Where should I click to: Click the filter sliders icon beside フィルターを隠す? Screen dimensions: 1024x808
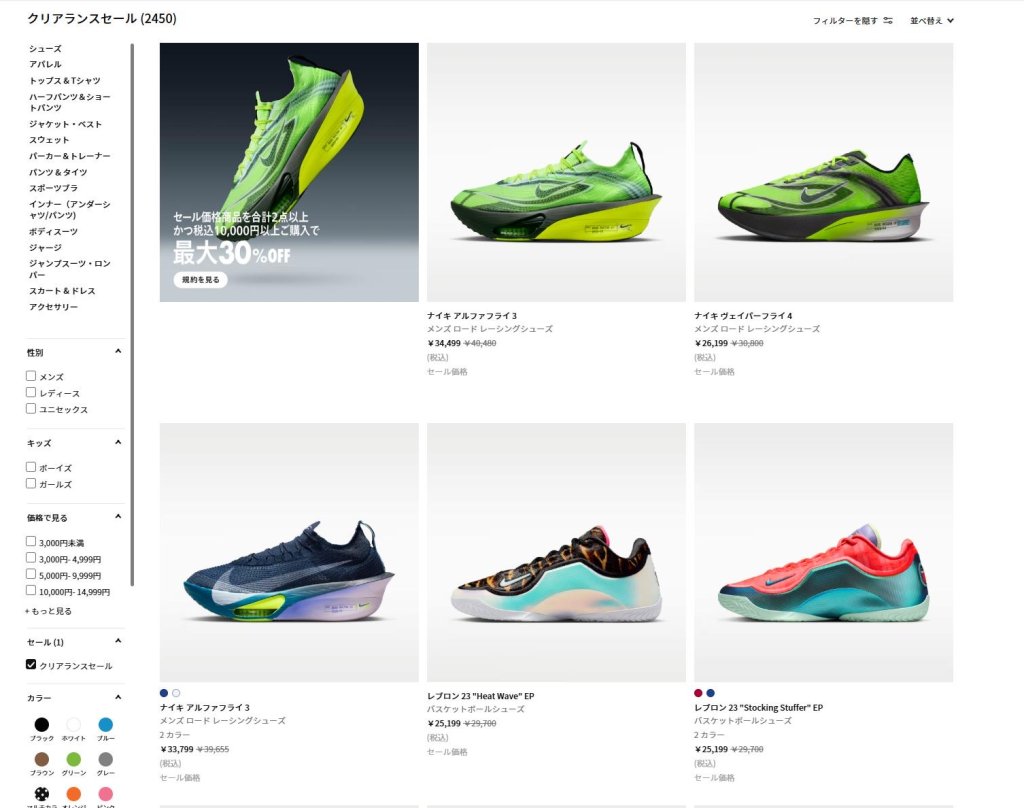[888, 20]
